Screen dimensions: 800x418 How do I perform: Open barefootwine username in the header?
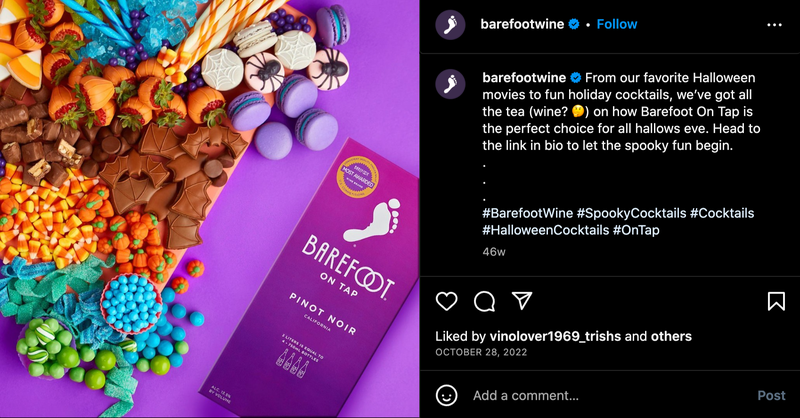pos(522,24)
